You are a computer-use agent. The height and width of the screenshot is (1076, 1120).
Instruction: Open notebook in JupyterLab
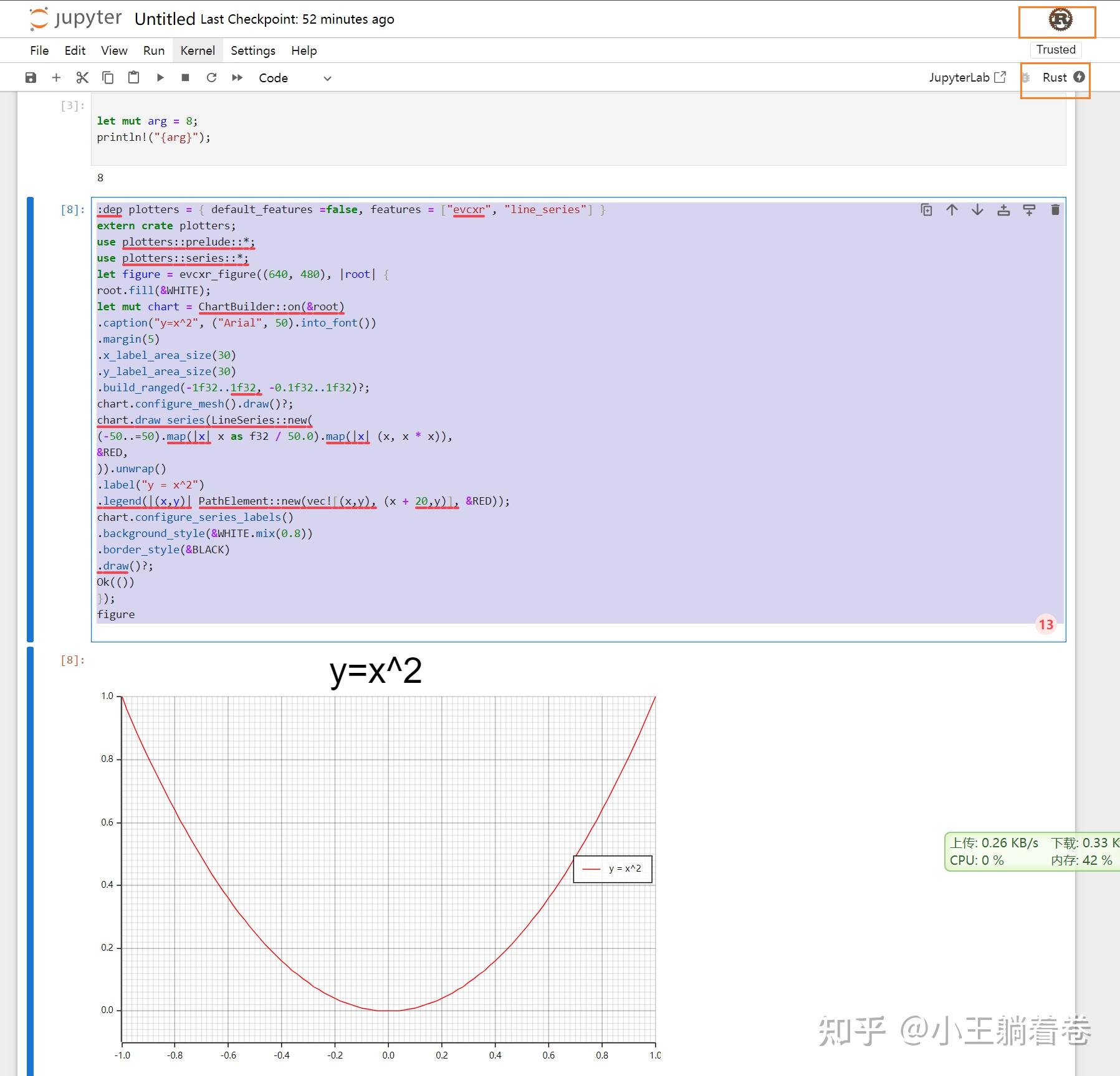pos(967,77)
